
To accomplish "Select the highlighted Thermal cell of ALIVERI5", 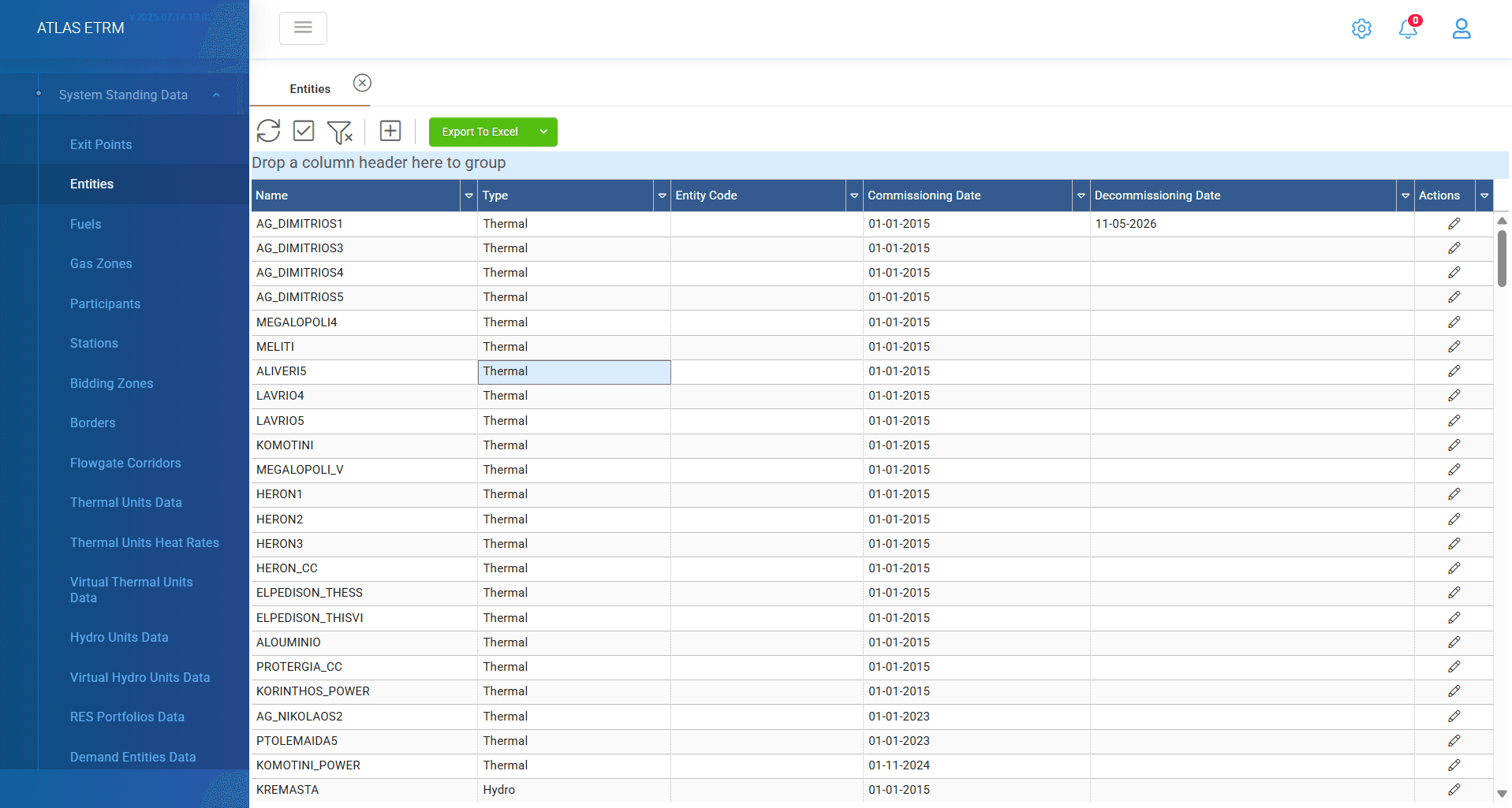I will coord(574,372).
